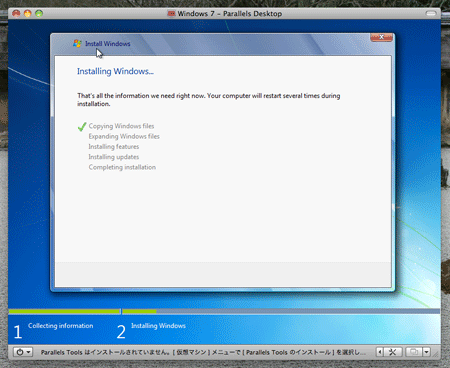Viewport: 450px width, 368px height.
Task: Click the red Mac close button
Action: tap(16, 13)
